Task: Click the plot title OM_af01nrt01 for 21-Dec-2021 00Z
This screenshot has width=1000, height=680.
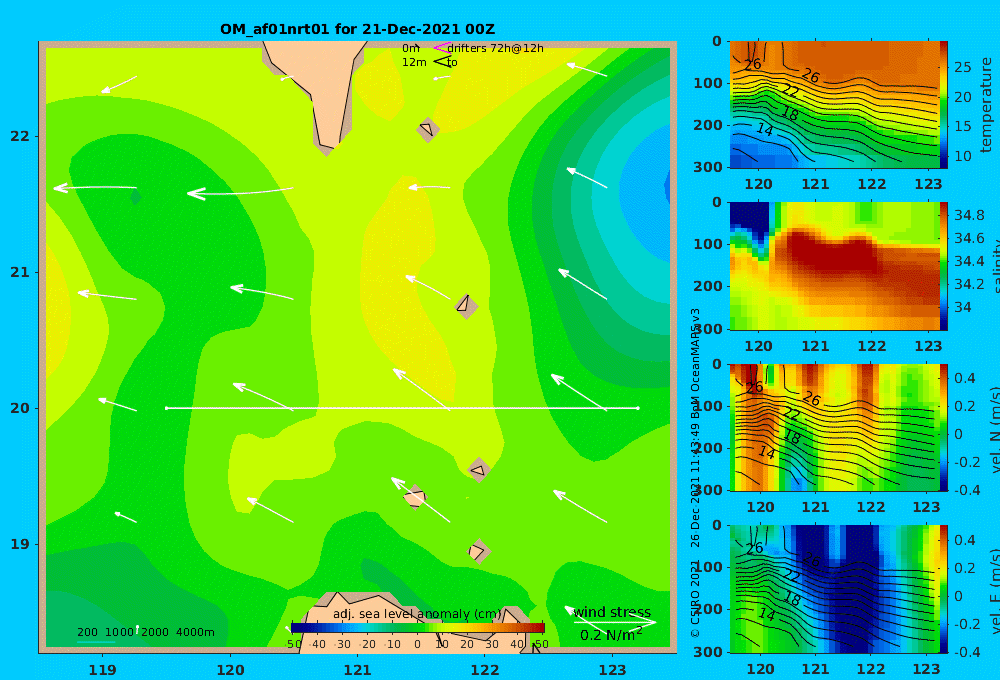Action: [x=357, y=29]
